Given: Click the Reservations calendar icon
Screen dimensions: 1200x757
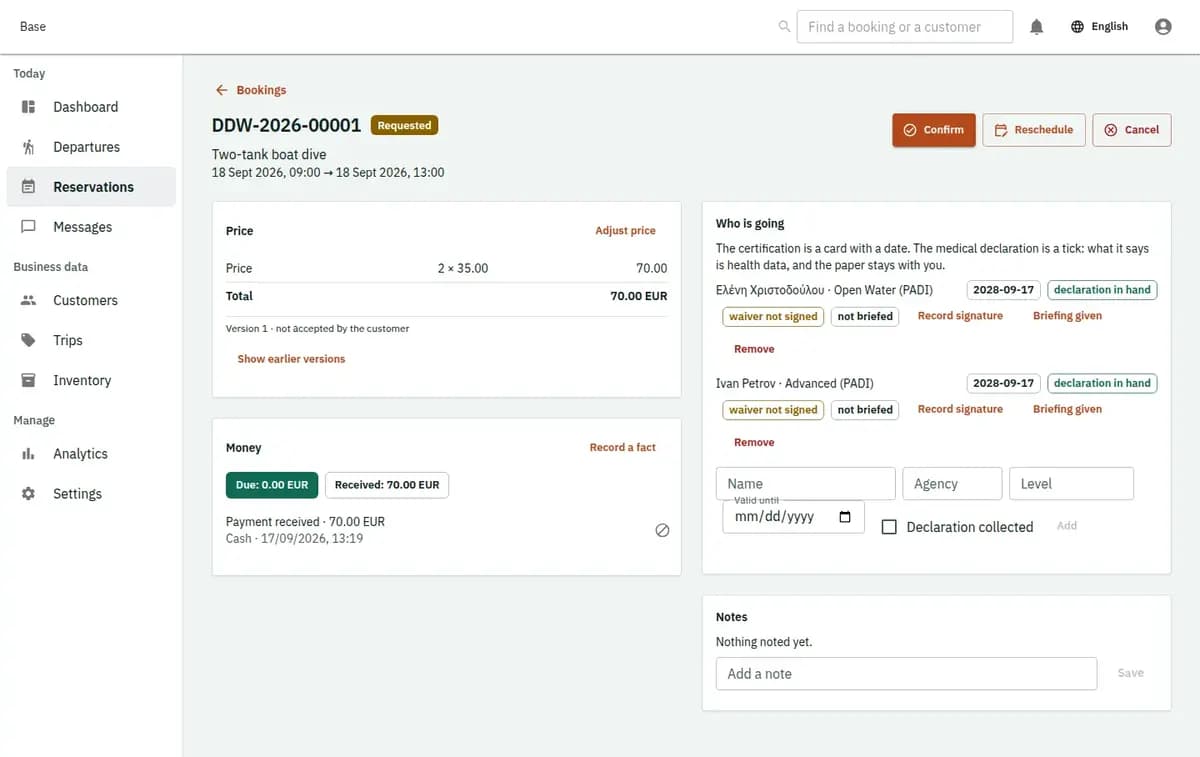Looking at the screenshot, I should [x=29, y=187].
